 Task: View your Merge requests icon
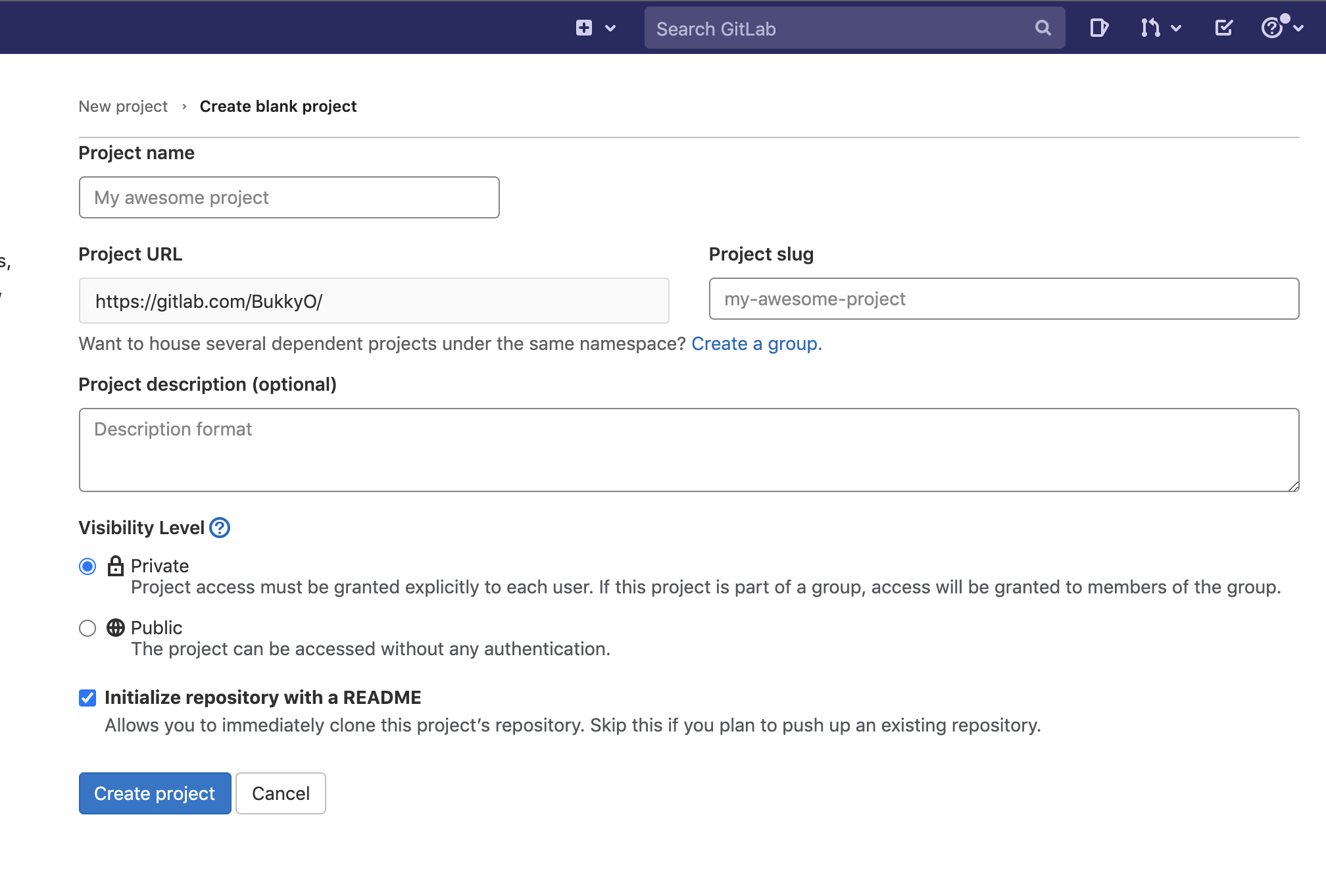tap(1151, 28)
